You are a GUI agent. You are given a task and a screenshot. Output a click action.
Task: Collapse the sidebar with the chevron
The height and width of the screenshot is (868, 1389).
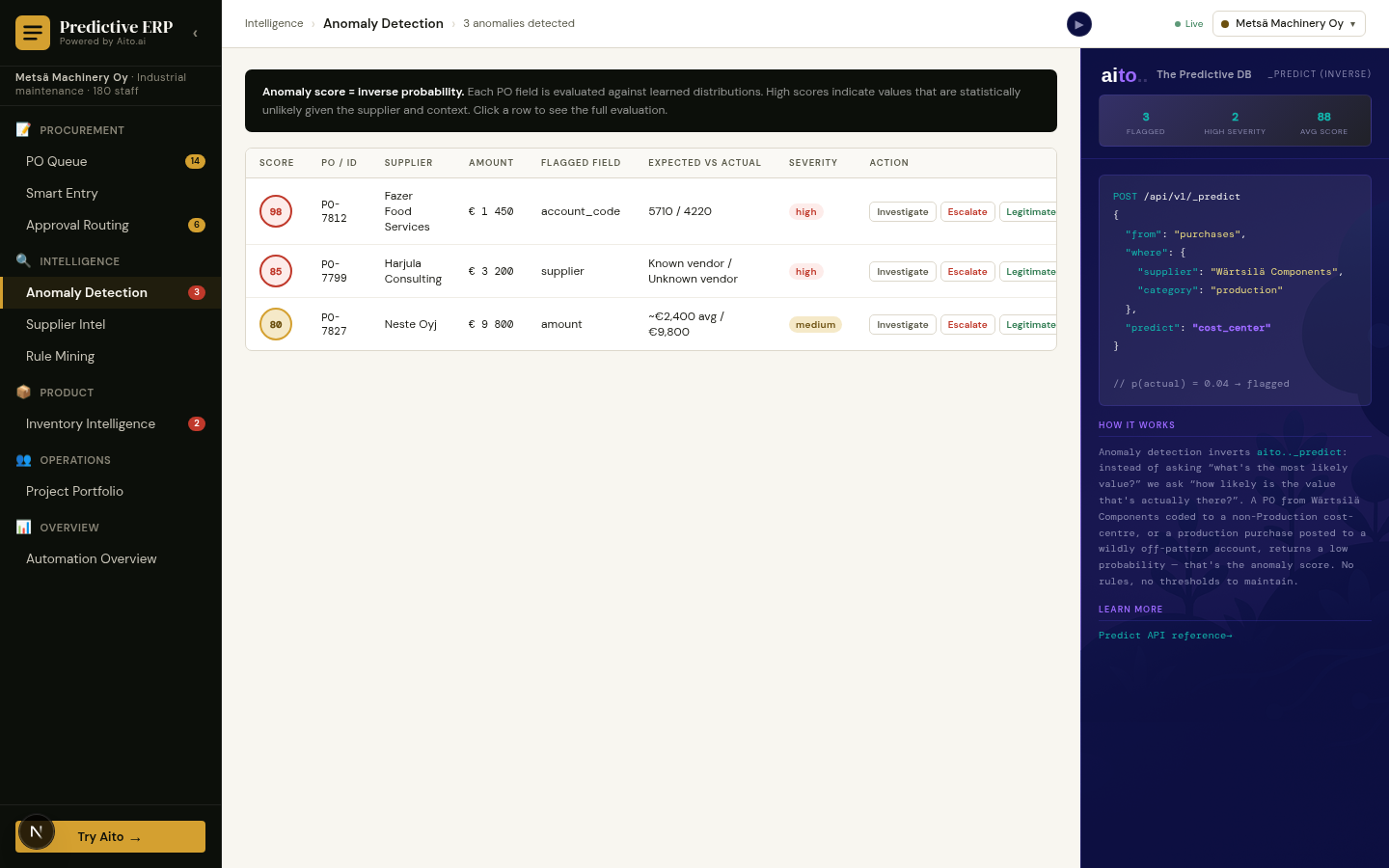pyautogui.click(x=195, y=33)
